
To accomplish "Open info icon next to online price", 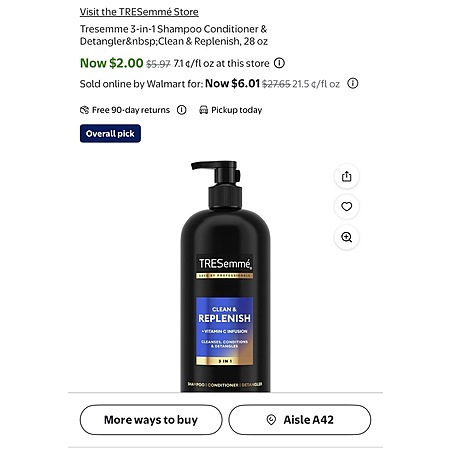I will [353, 83].
